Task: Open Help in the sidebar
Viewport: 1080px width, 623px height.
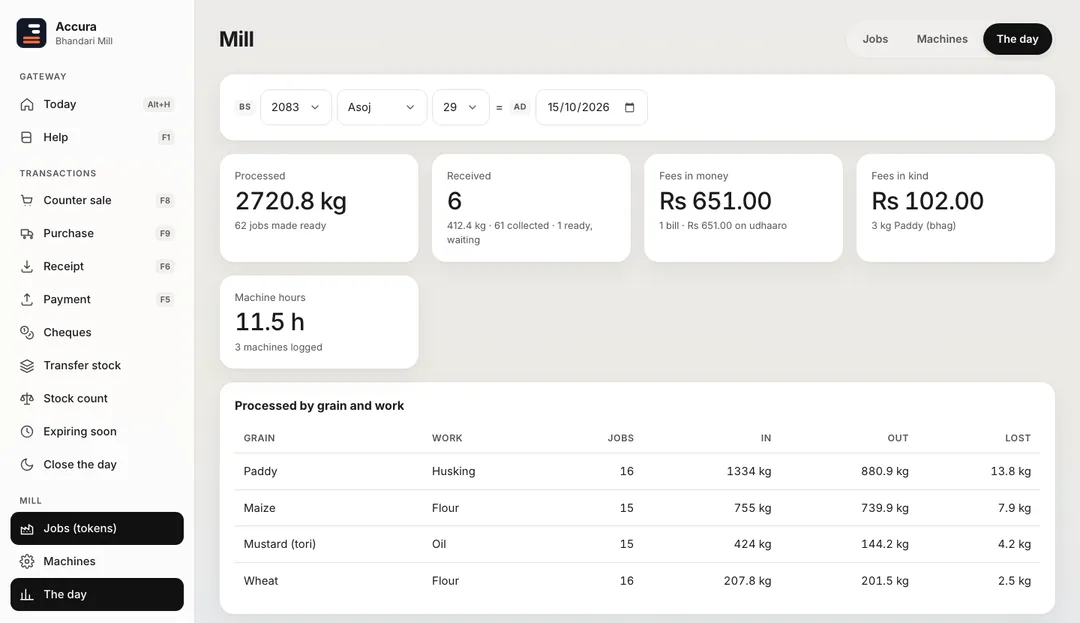Action: tap(97, 138)
